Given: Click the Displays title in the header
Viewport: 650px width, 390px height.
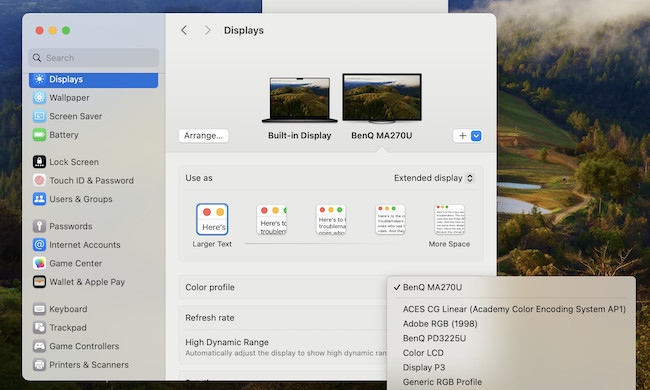Looking at the screenshot, I should 244,30.
